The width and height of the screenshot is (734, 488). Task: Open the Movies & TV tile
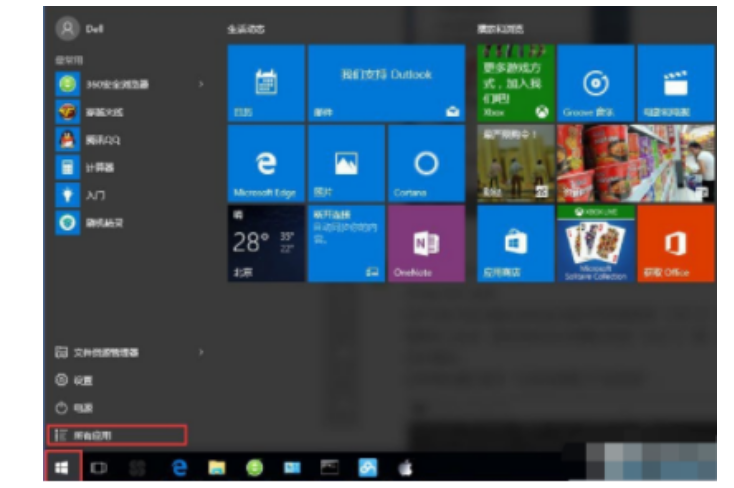pyautogui.click(x=676, y=83)
